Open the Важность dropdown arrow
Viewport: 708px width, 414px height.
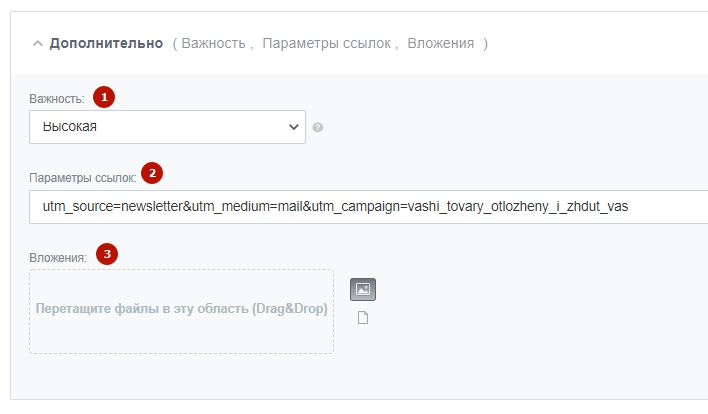pyautogui.click(x=293, y=127)
